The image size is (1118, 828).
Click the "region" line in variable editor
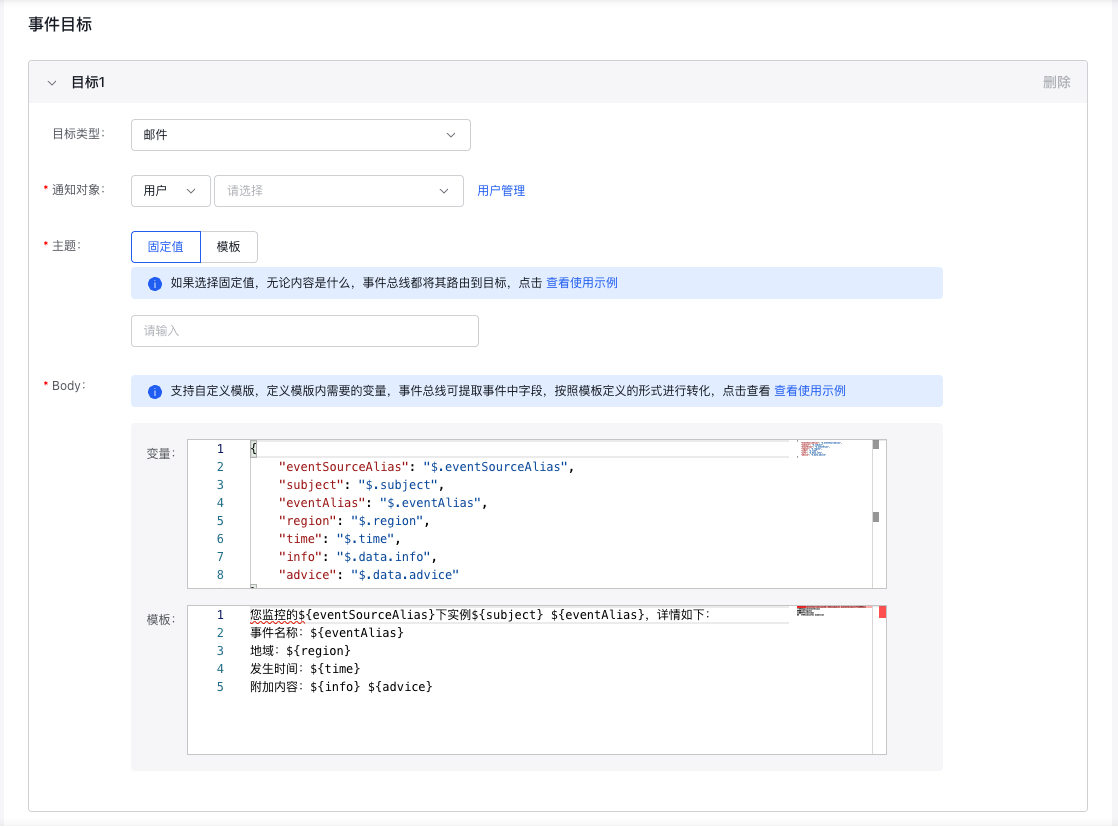pos(354,521)
